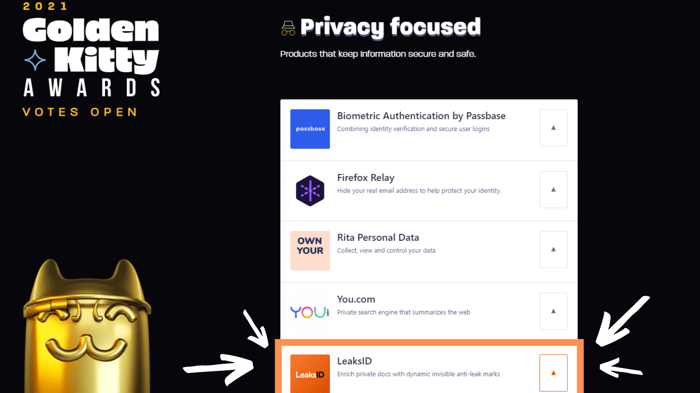Click the Firefox Relay hexagon logo
The image size is (700, 393).
point(310,191)
